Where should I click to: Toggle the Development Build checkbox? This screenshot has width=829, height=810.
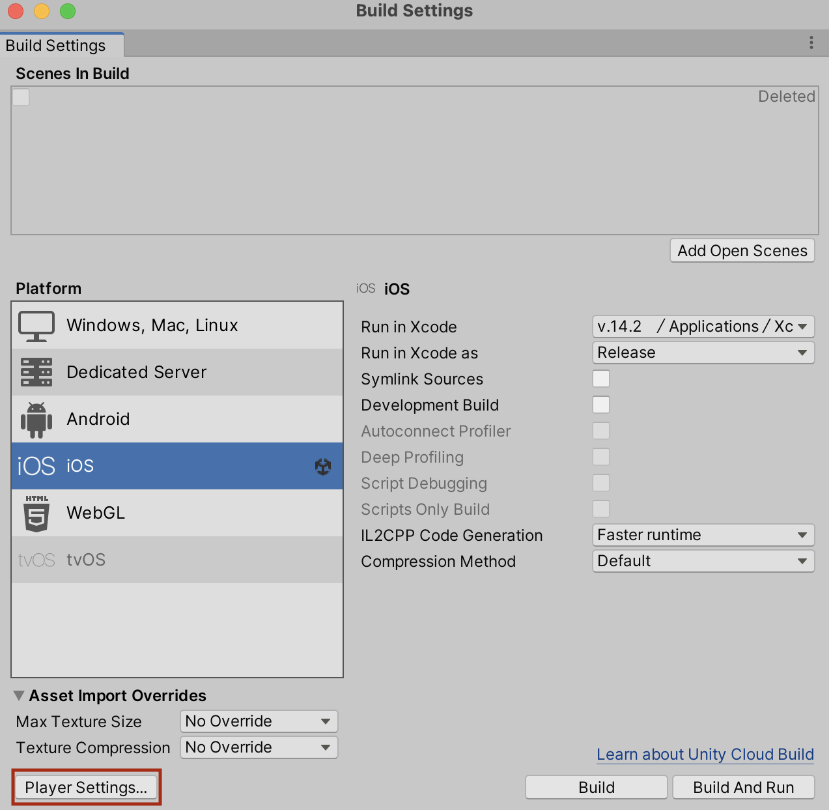pyautogui.click(x=601, y=405)
